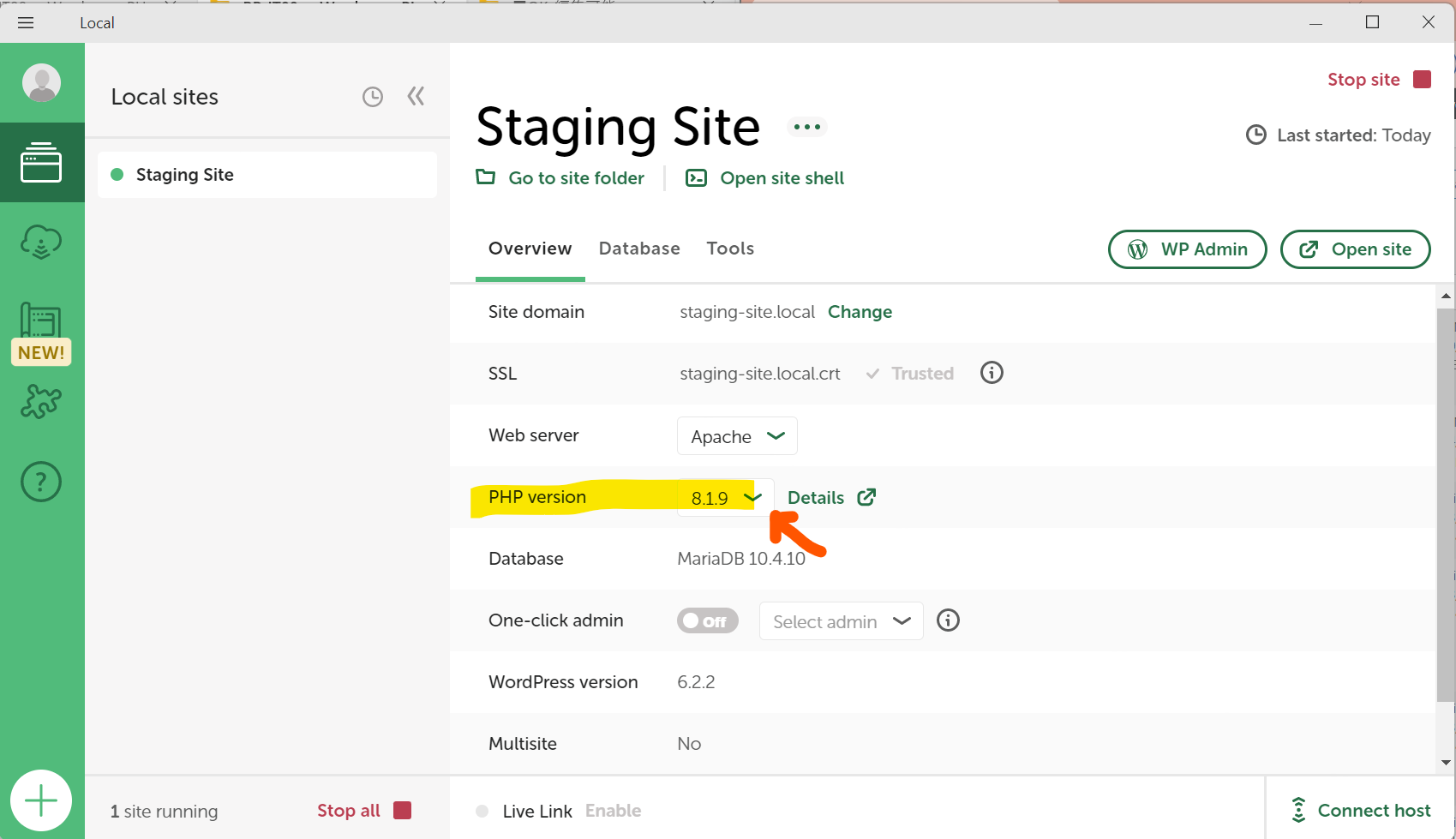The image size is (1456, 839).
Task: Open the hamburger menu
Action: pos(26,23)
